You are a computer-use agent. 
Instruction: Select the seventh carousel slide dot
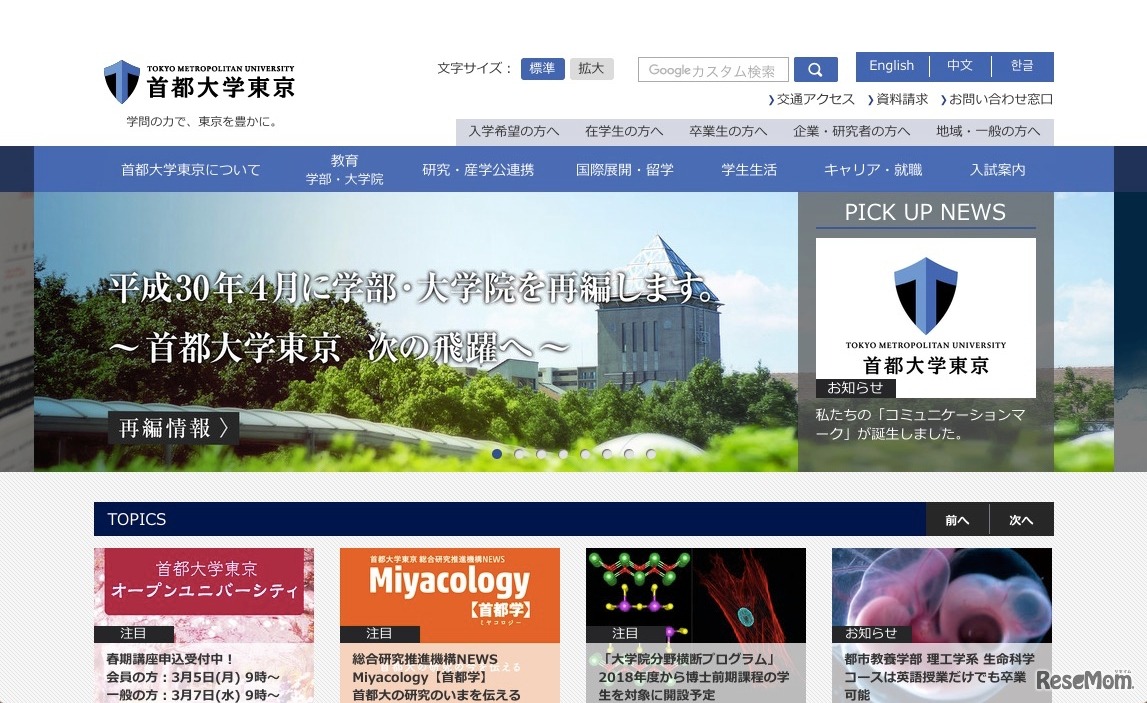(628, 454)
